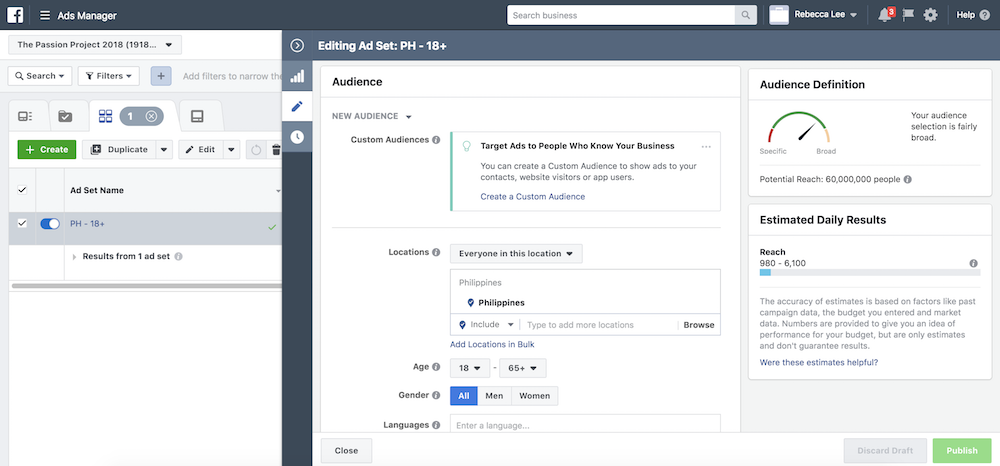The height and width of the screenshot is (466, 1000).
Task: Toggle the header select-all checkbox
Action: click(22, 190)
